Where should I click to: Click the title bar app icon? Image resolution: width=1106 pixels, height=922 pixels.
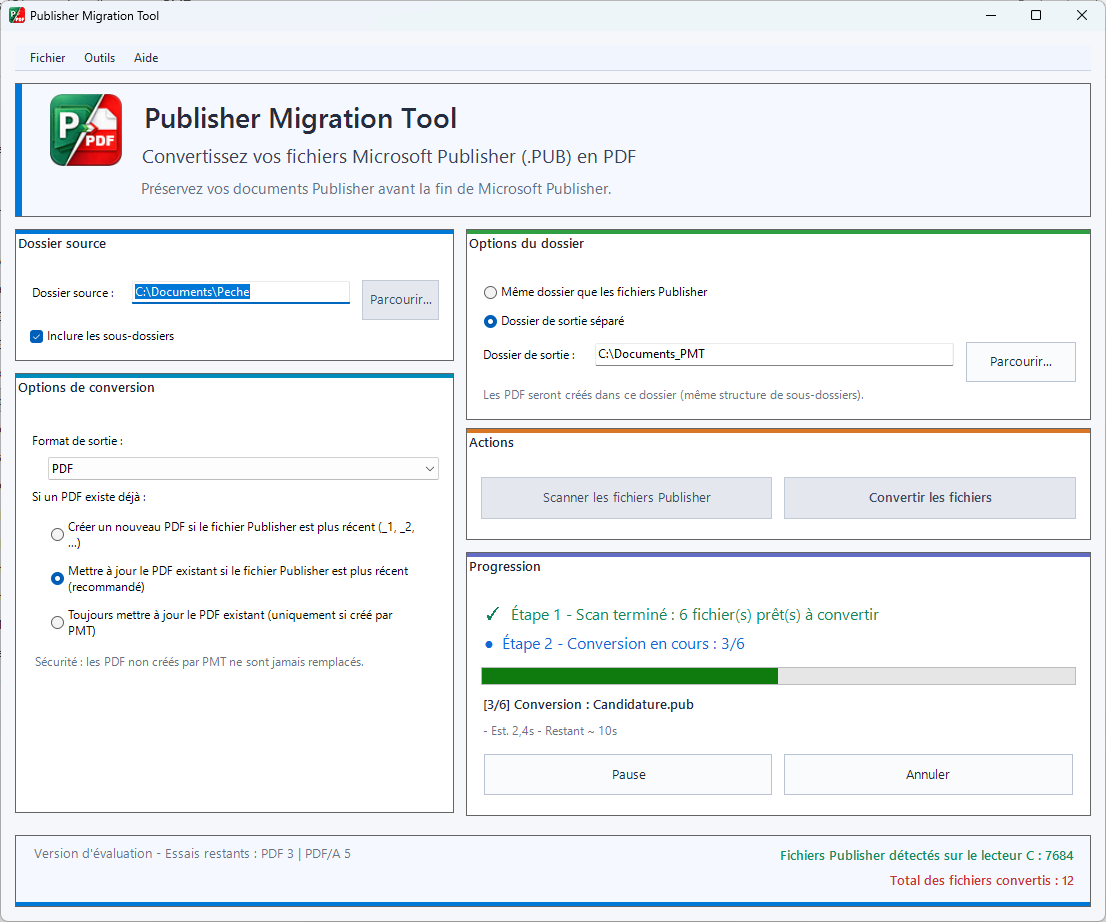point(16,15)
